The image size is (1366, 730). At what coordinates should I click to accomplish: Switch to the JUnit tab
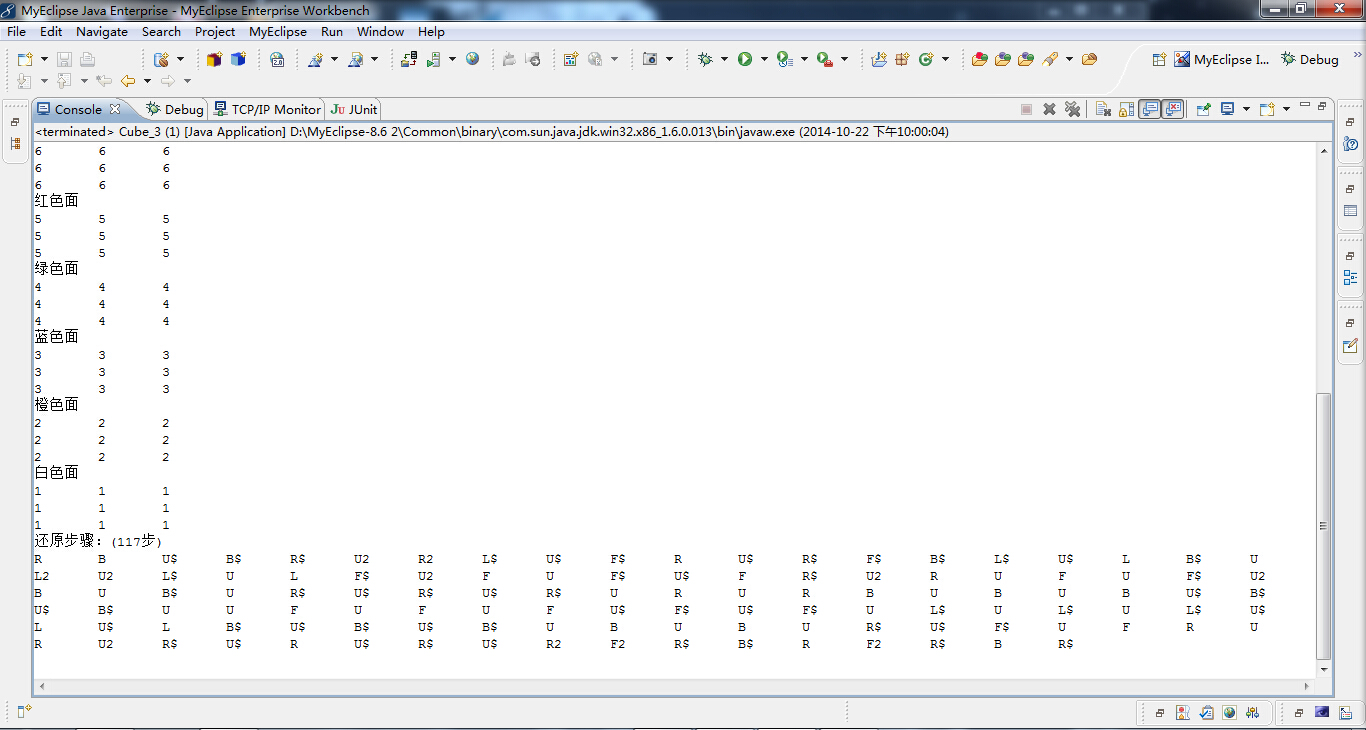354,109
